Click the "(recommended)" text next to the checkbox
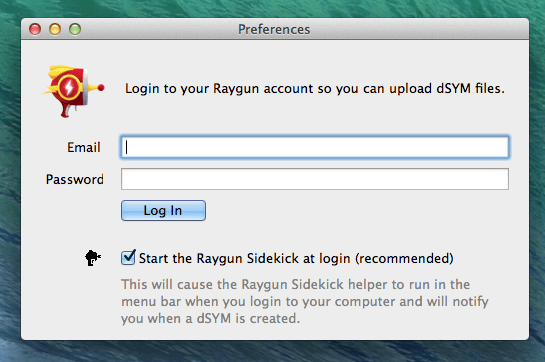Screen dimensions: 545x362 tap(404, 258)
